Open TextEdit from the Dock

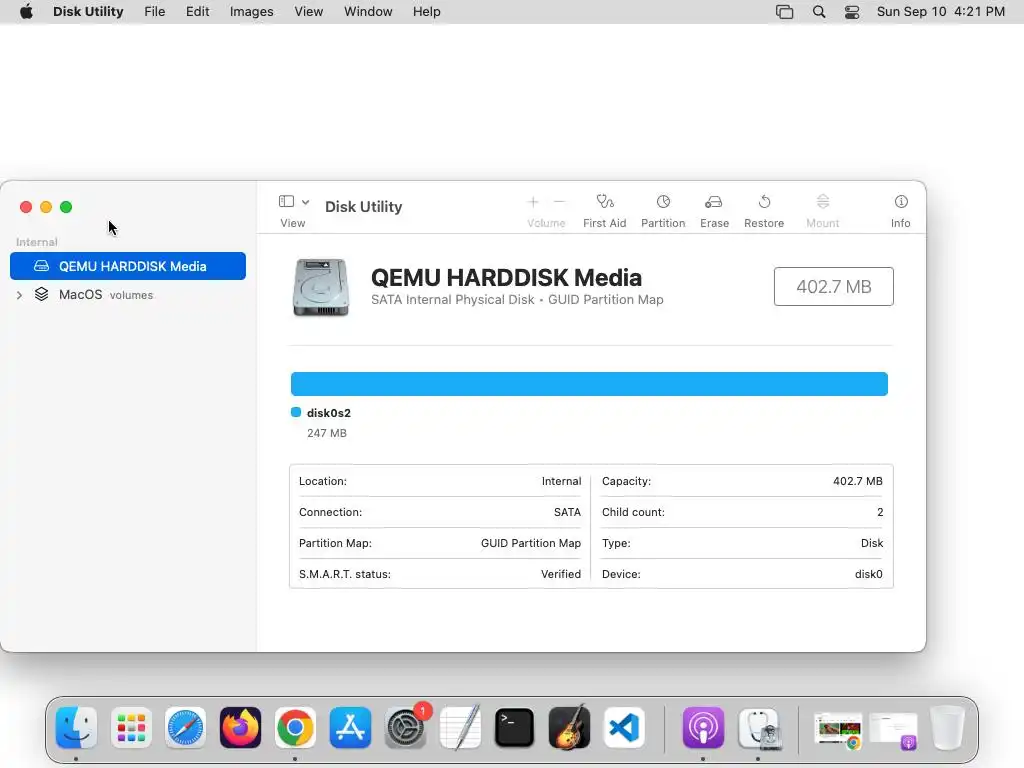[460, 728]
